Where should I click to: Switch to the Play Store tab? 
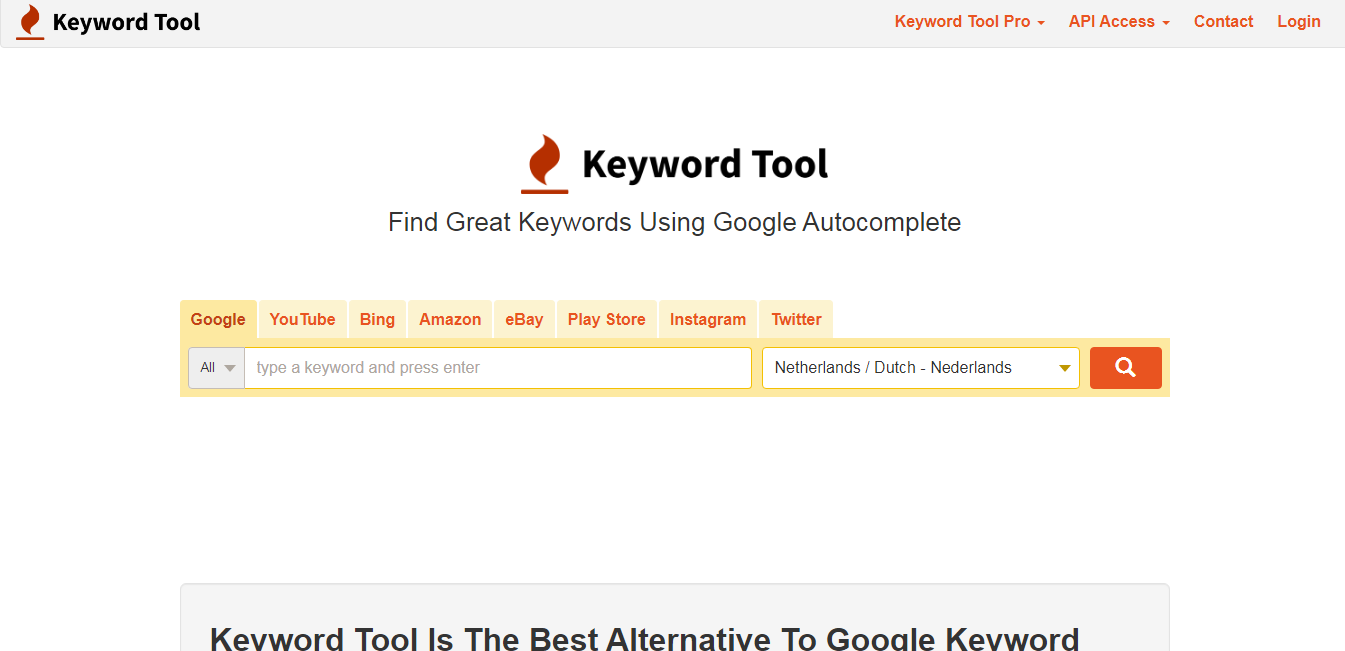607,319
